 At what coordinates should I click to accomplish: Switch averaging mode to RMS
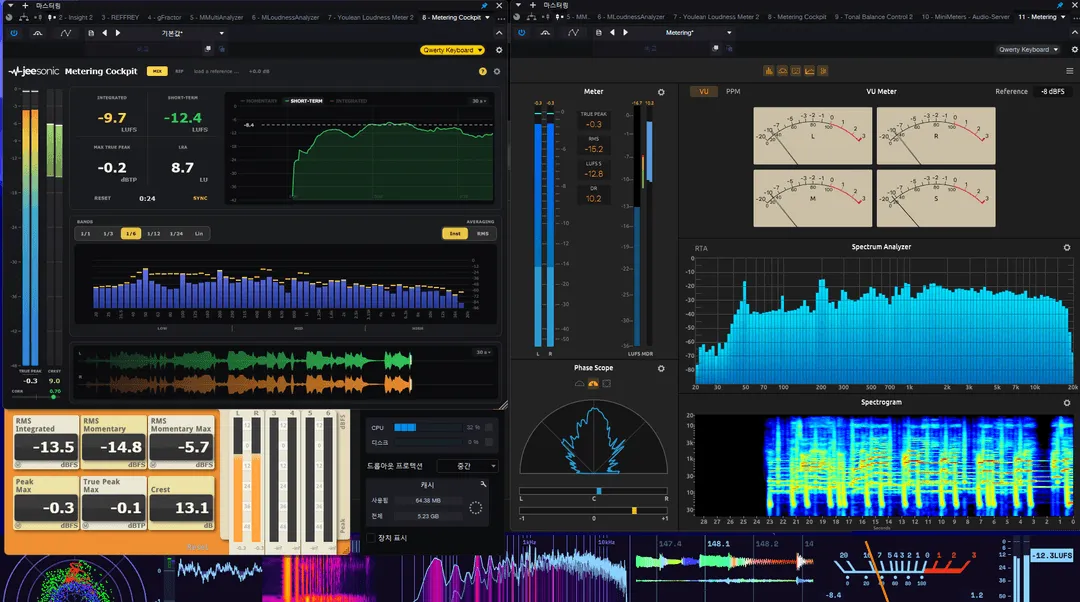tap(483, 233)
